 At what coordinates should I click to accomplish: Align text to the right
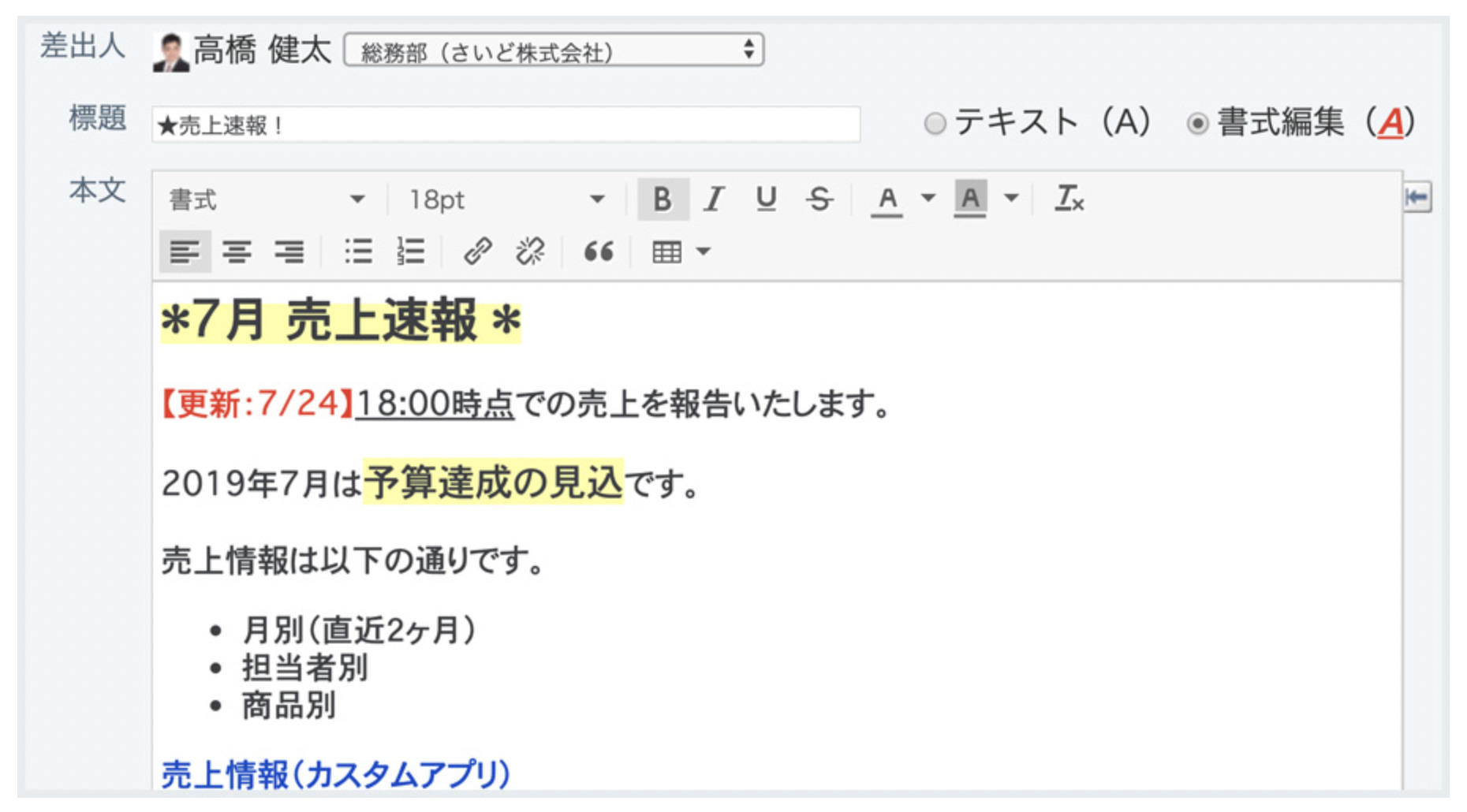coord(290,251)
